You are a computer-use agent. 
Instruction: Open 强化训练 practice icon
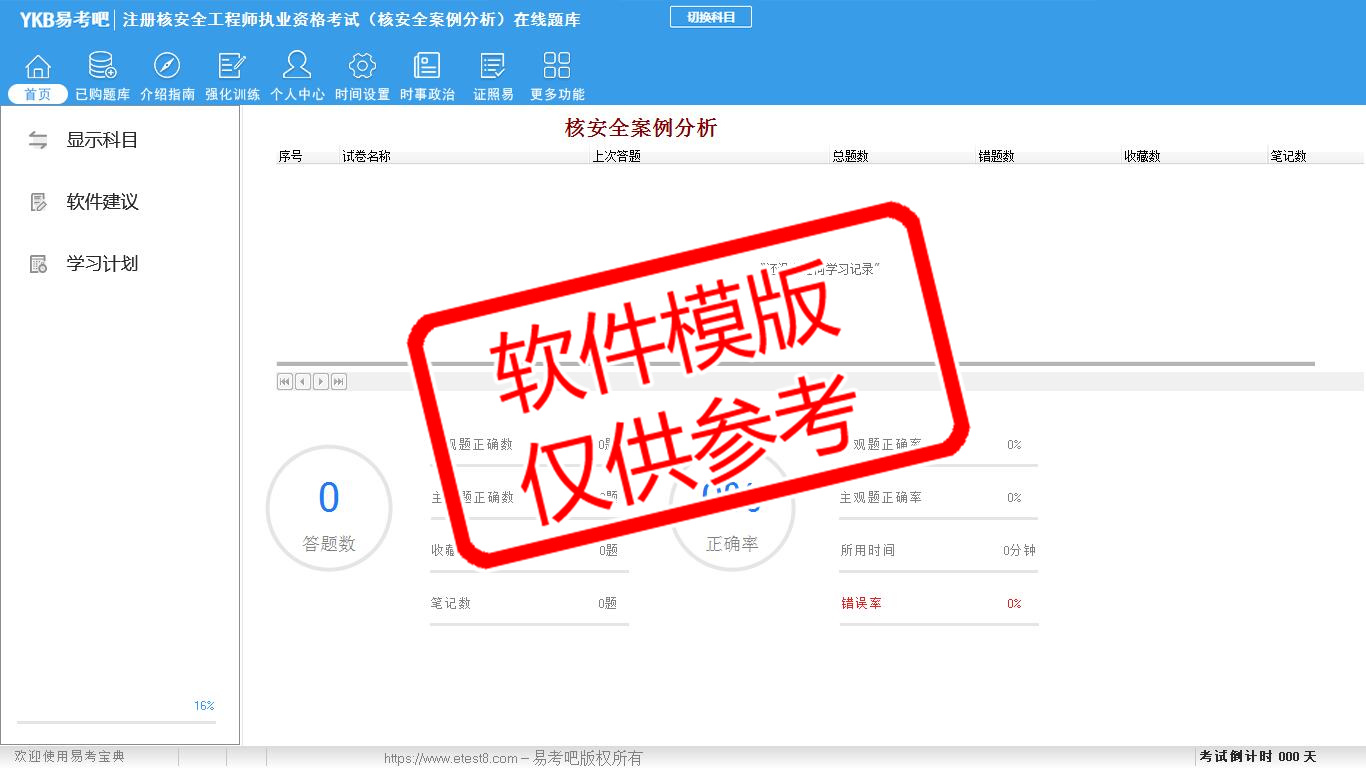point(232,67)
